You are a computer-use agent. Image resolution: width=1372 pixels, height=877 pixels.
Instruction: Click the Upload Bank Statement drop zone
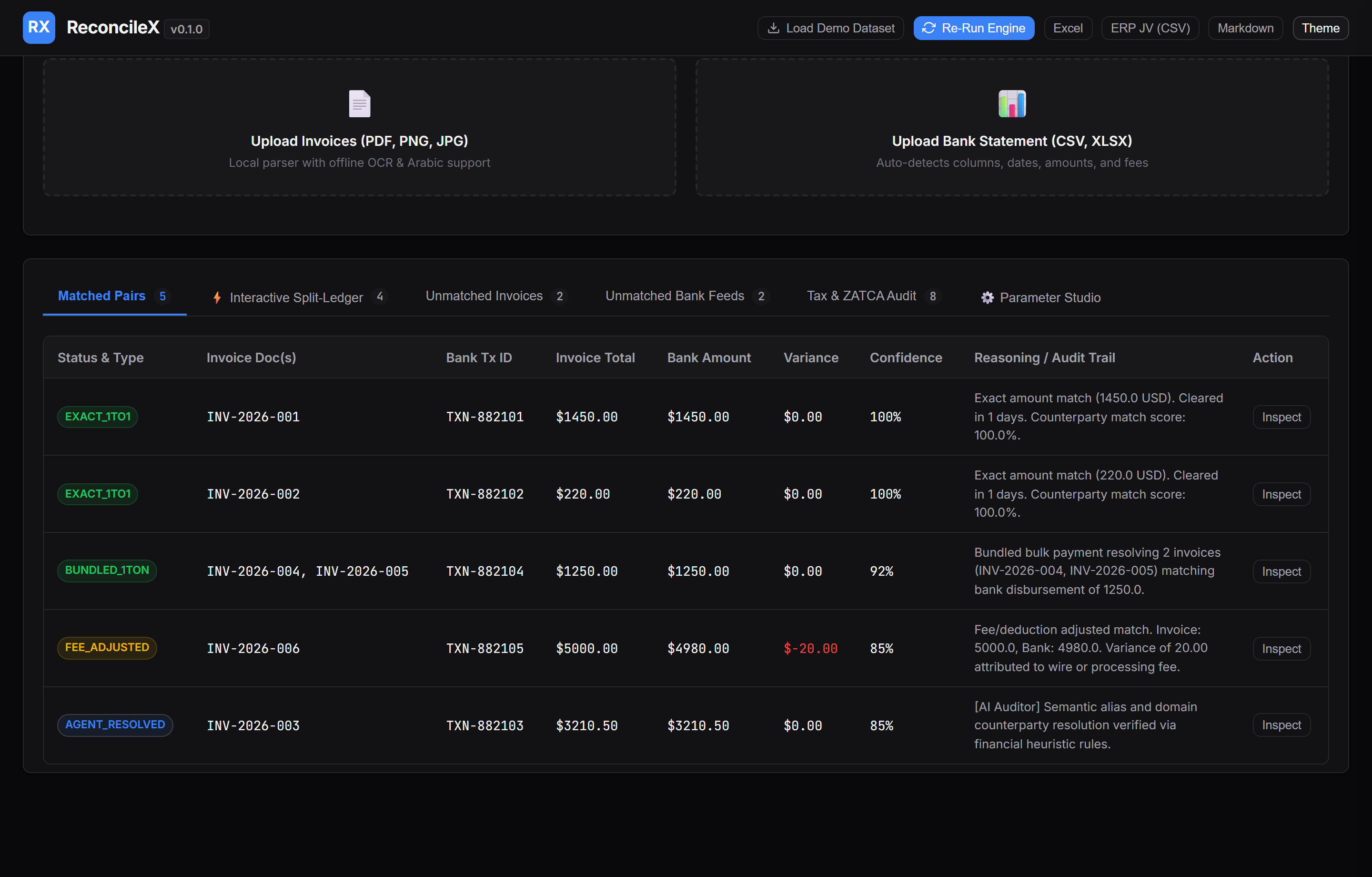pyautogui.click(x=1012, y=127)
